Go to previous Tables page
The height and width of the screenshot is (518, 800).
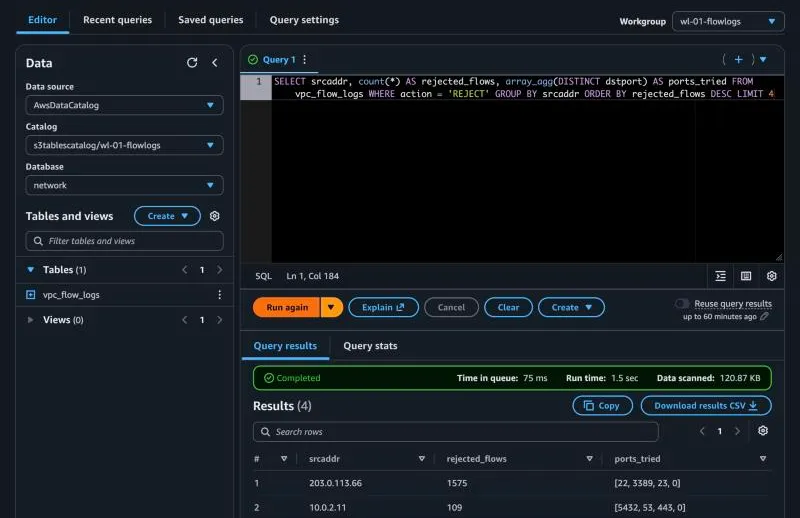tap(185, 269)
